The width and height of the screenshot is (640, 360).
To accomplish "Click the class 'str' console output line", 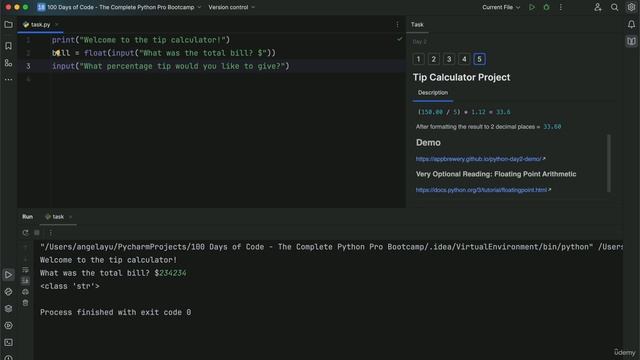I will (70, 286).
